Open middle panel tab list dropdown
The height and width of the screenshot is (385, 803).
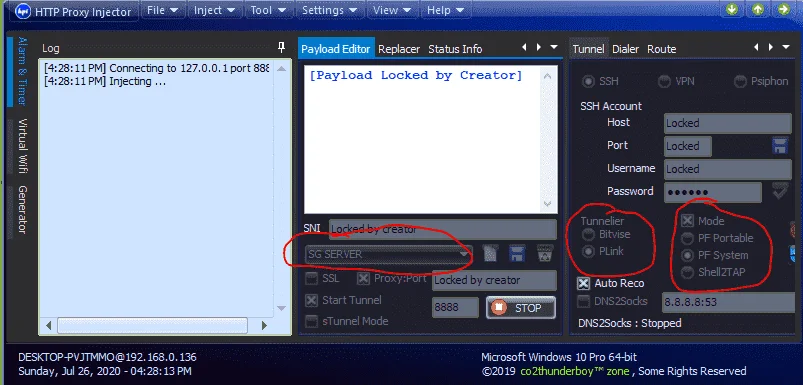pyautogui.click(x=554, y=47)
